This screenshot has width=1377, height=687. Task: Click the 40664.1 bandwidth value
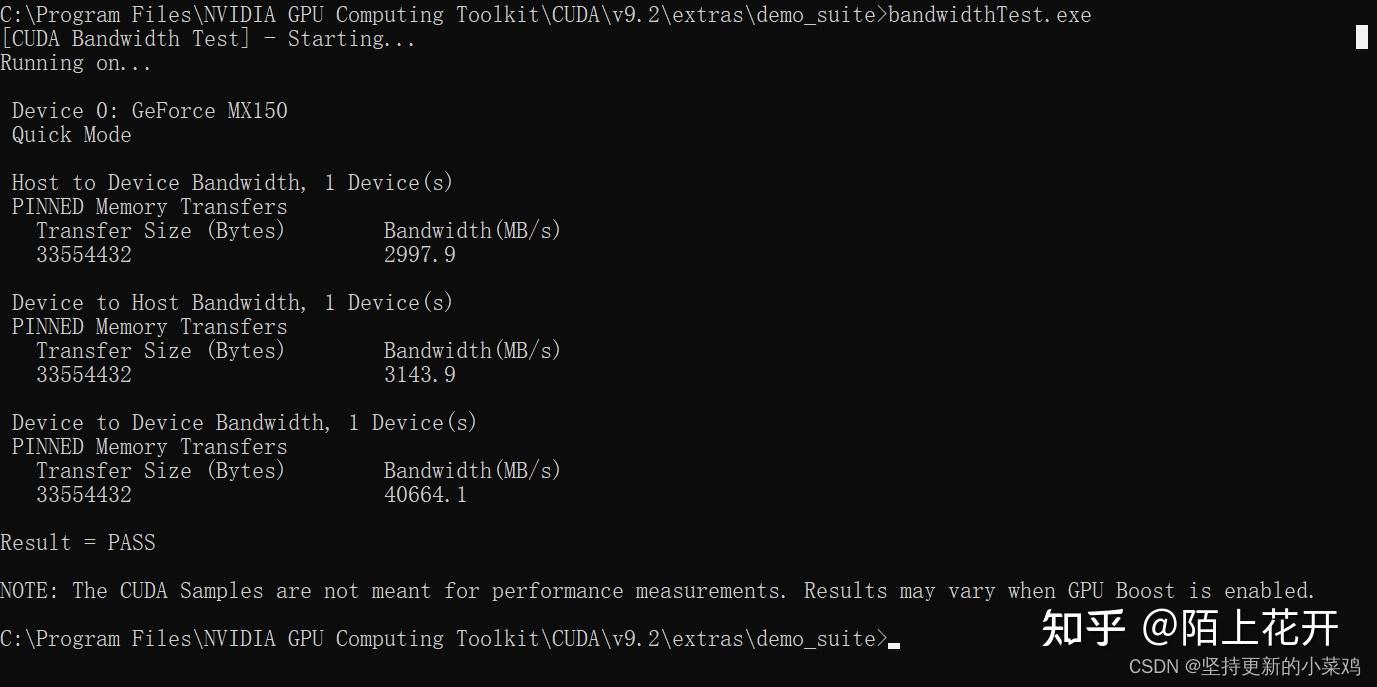click(x=425, y=495)
